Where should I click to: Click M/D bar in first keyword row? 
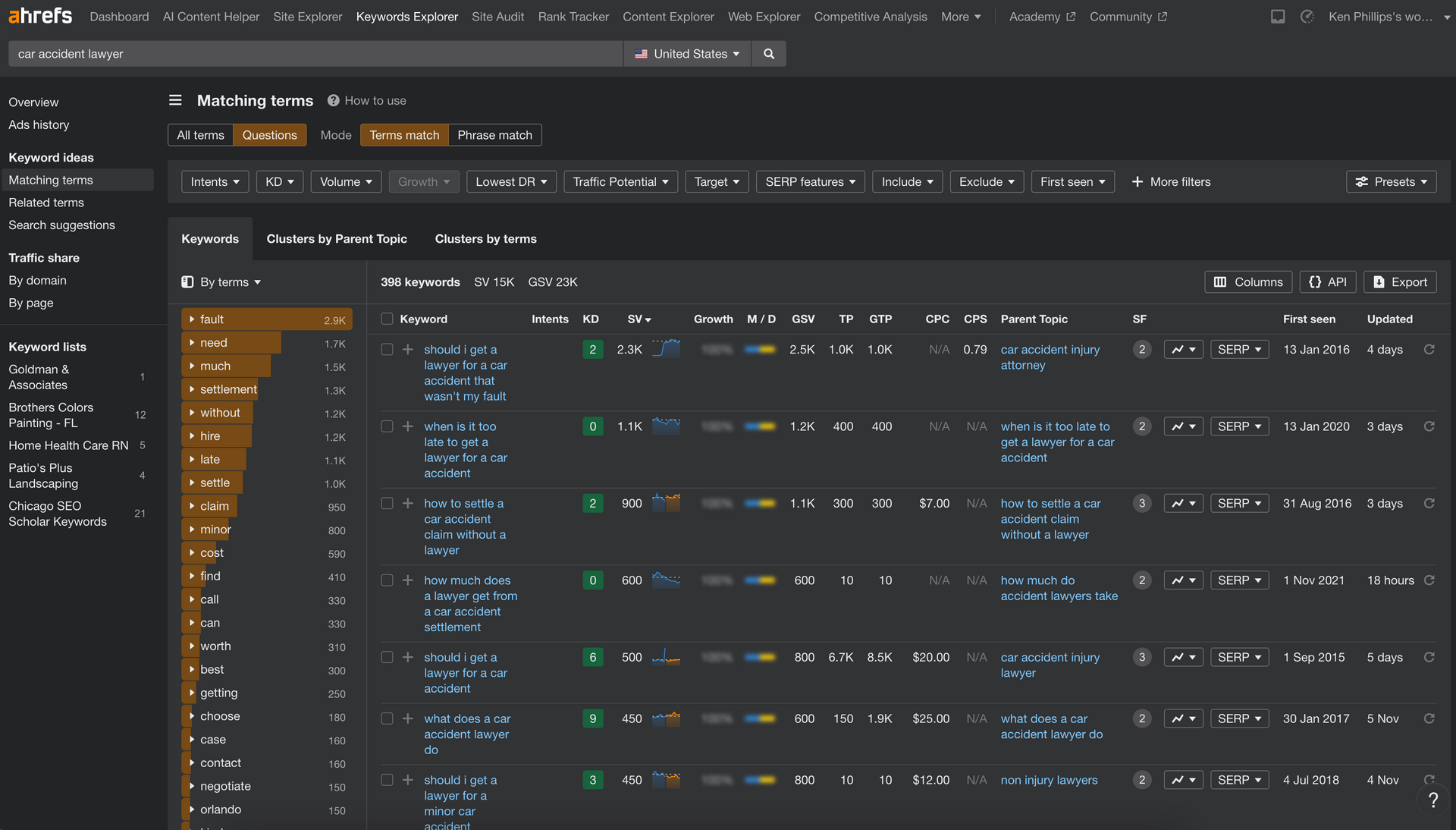pos(760,350)
